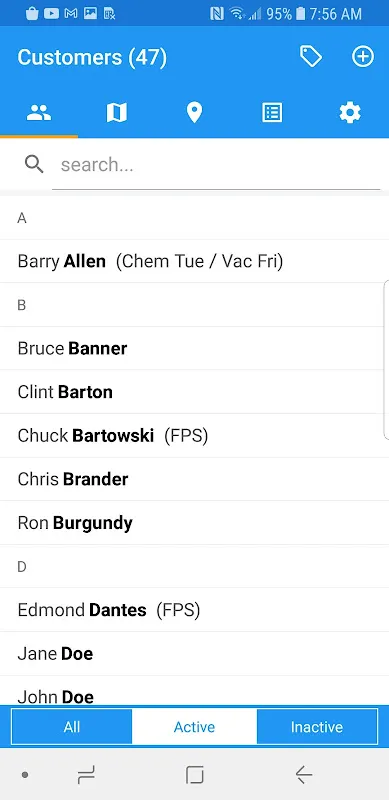Open the location pin tab
This screenshot has height=800, width=389.
coord(194,112)
